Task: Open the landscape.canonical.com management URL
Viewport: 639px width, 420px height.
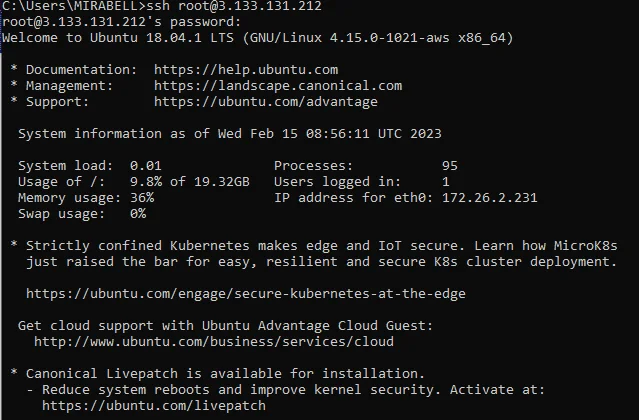Action: 278,86
